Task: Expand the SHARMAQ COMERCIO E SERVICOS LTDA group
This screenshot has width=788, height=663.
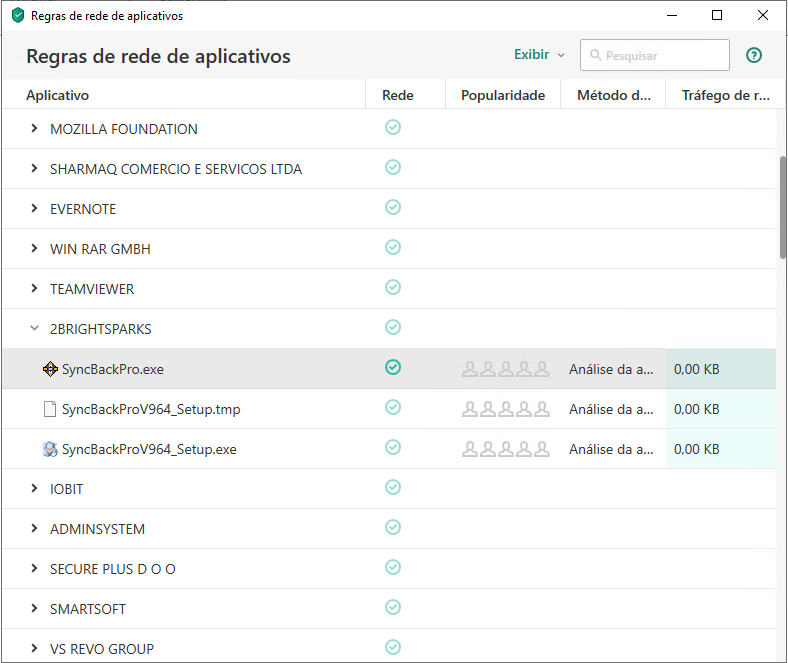Action: (x=34, y=168)
